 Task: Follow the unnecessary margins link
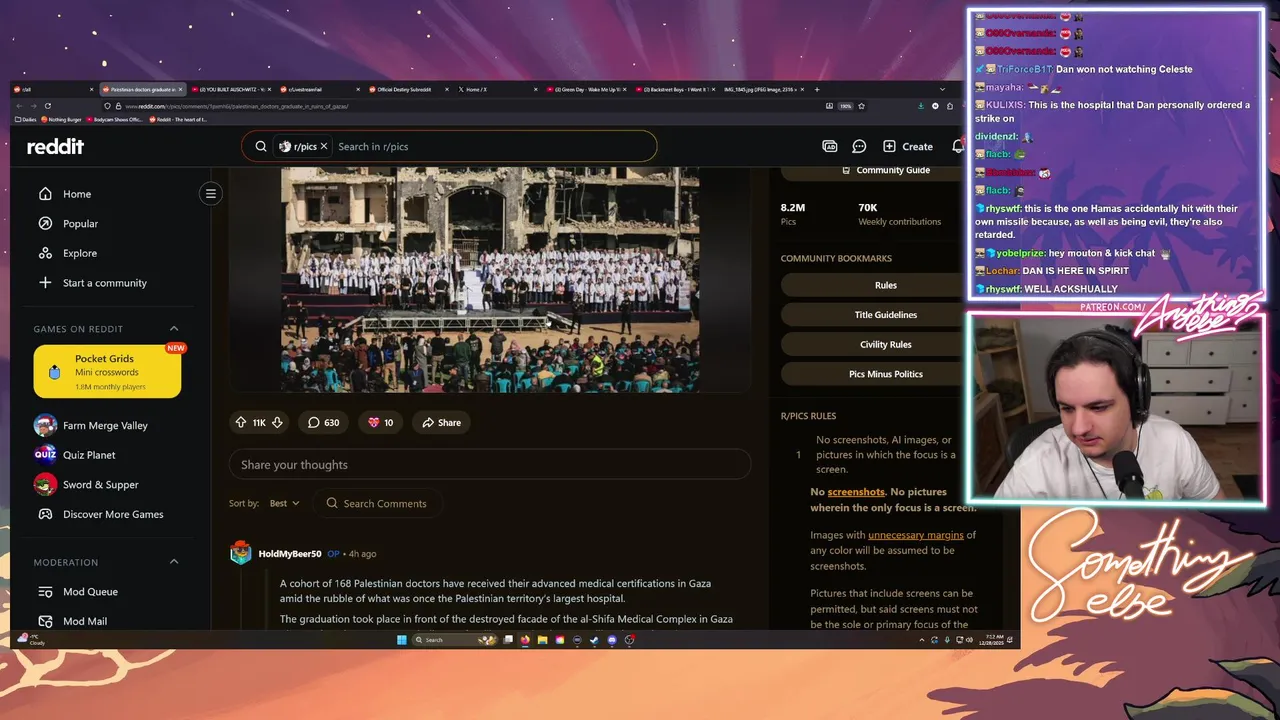(x=915, y=535)
